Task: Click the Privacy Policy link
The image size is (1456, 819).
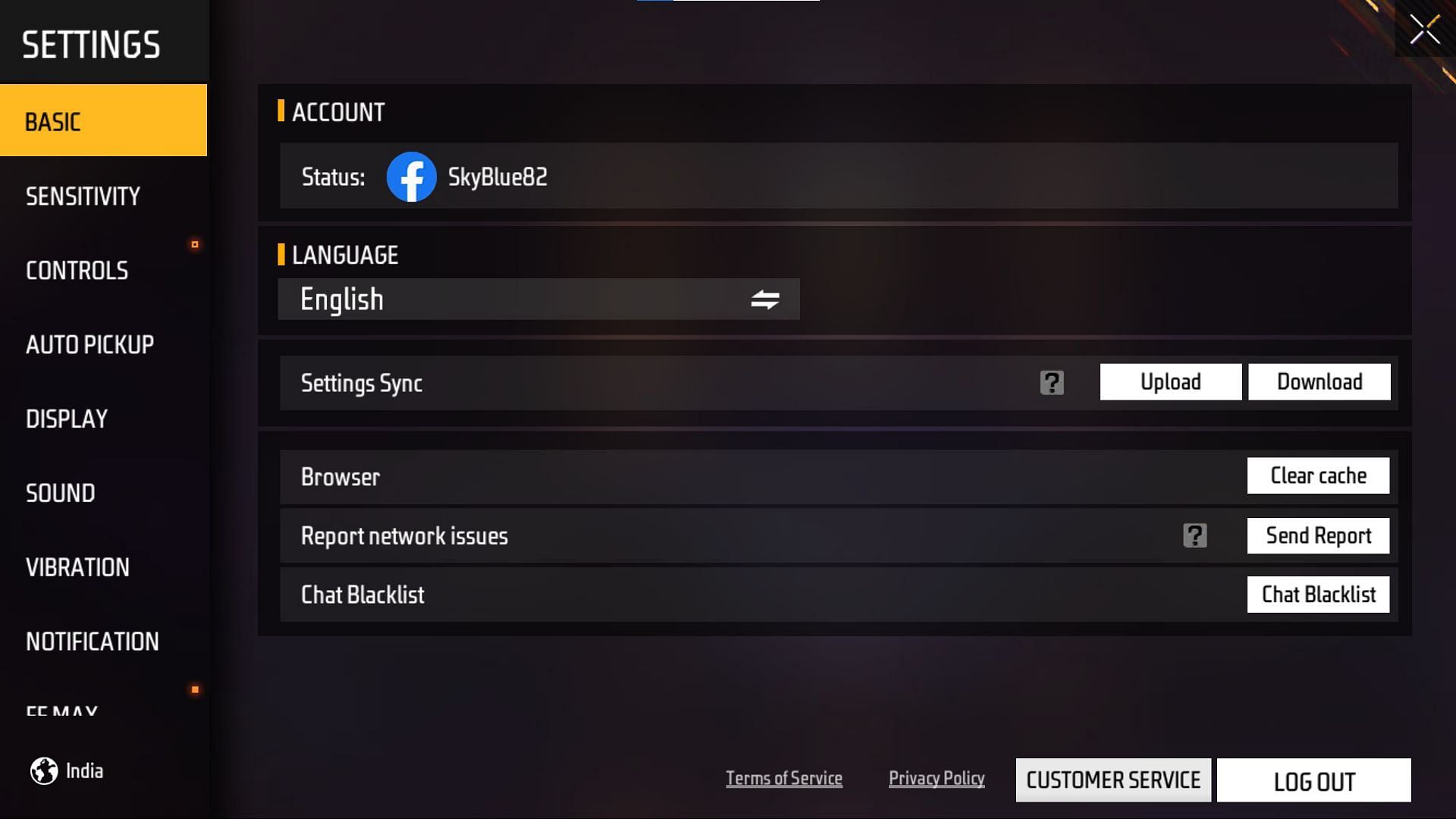Action: tap(936, 779)
